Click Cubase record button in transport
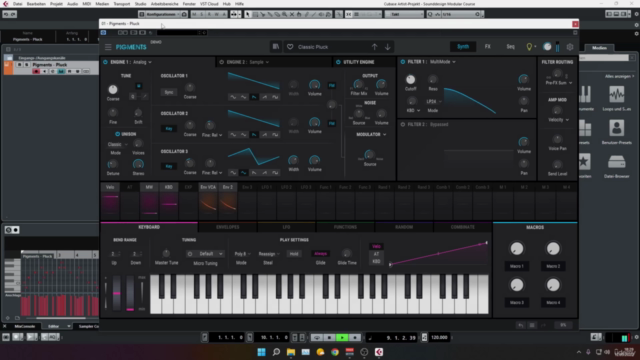This screenshot has height=360, width=640. 355,338
